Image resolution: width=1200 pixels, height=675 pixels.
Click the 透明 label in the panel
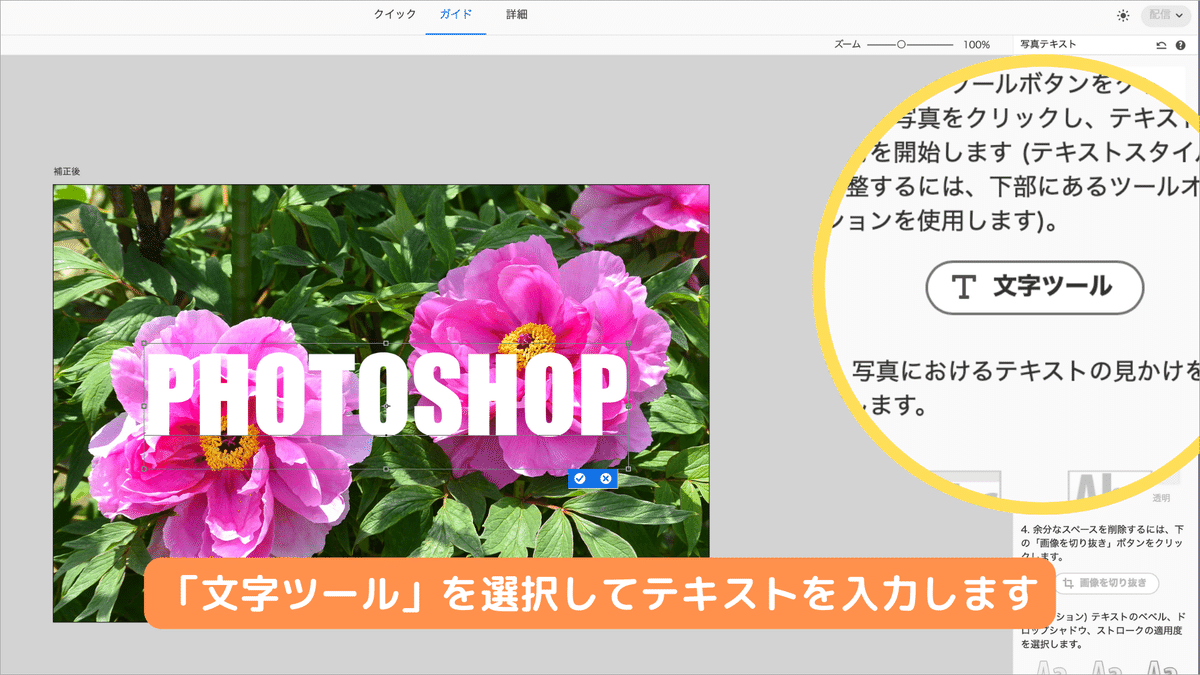coord(1161,498)
